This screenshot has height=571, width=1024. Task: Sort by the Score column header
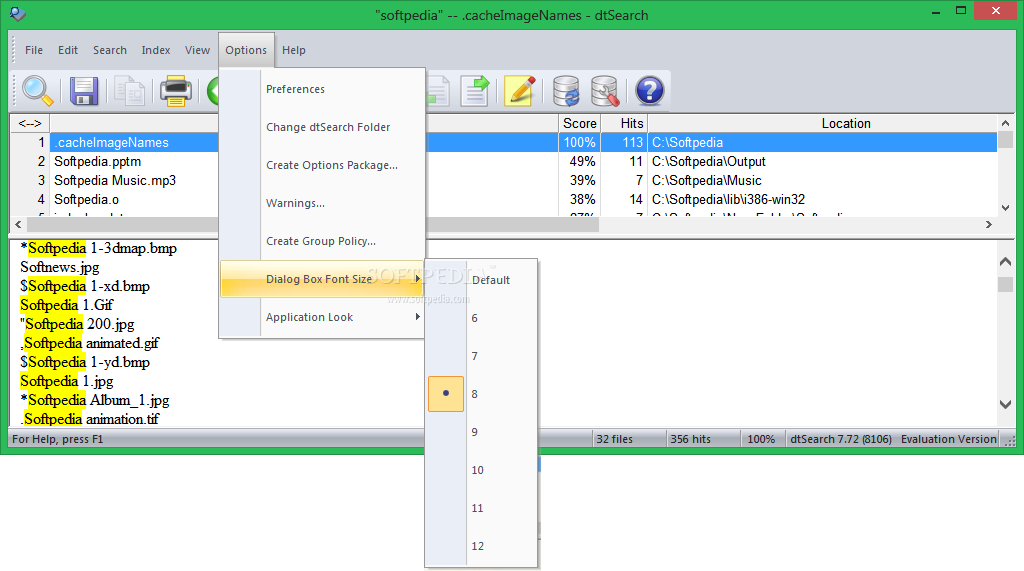[579, 123]
